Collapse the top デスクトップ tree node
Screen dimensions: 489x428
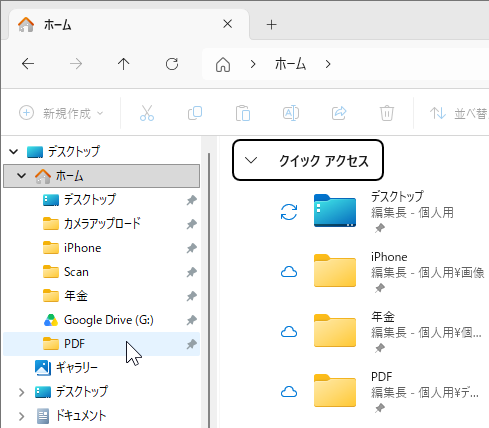(14, 152)
